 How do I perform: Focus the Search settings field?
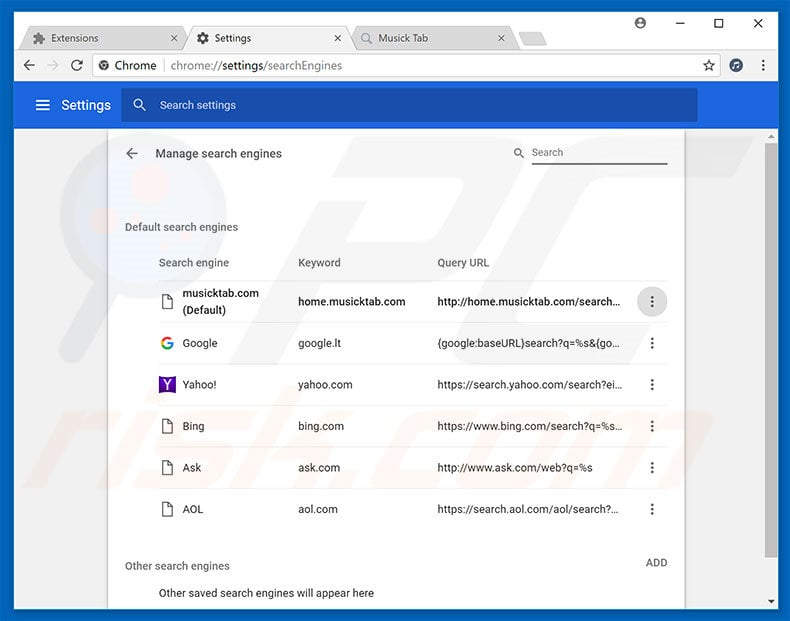(x=409, y=105)
